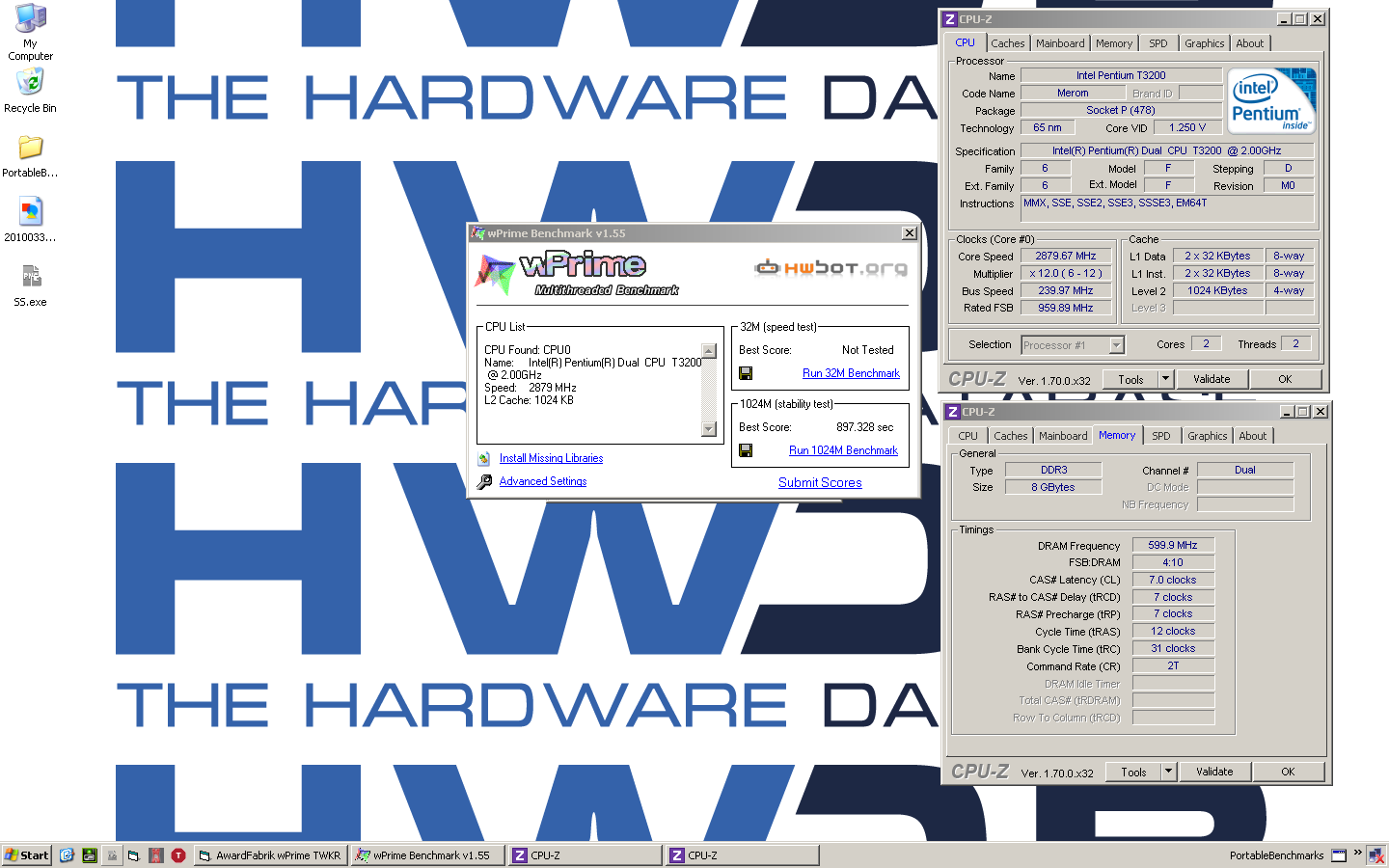Click the 1024M best score 897.328 sec

click(864, 427)
